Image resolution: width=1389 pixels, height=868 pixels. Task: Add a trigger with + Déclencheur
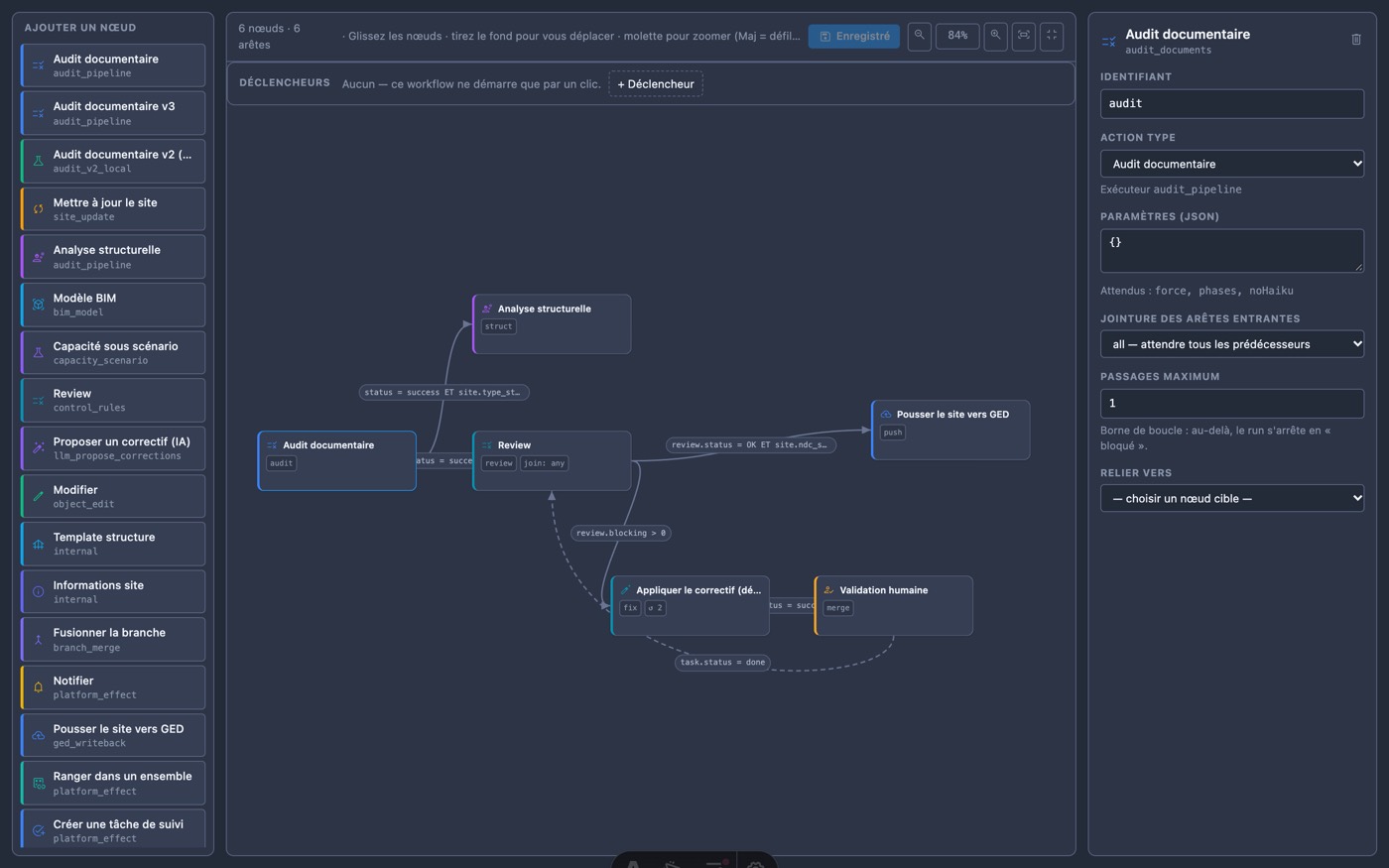point(656,84)
